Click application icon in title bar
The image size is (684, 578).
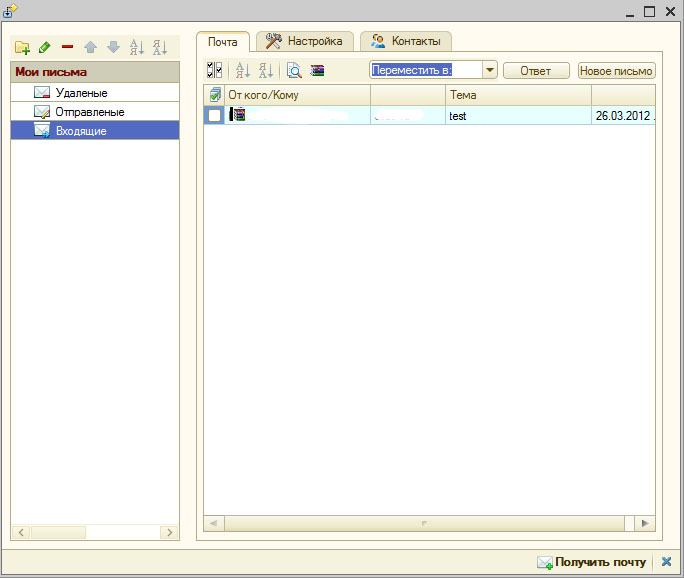tap(10, 11)
